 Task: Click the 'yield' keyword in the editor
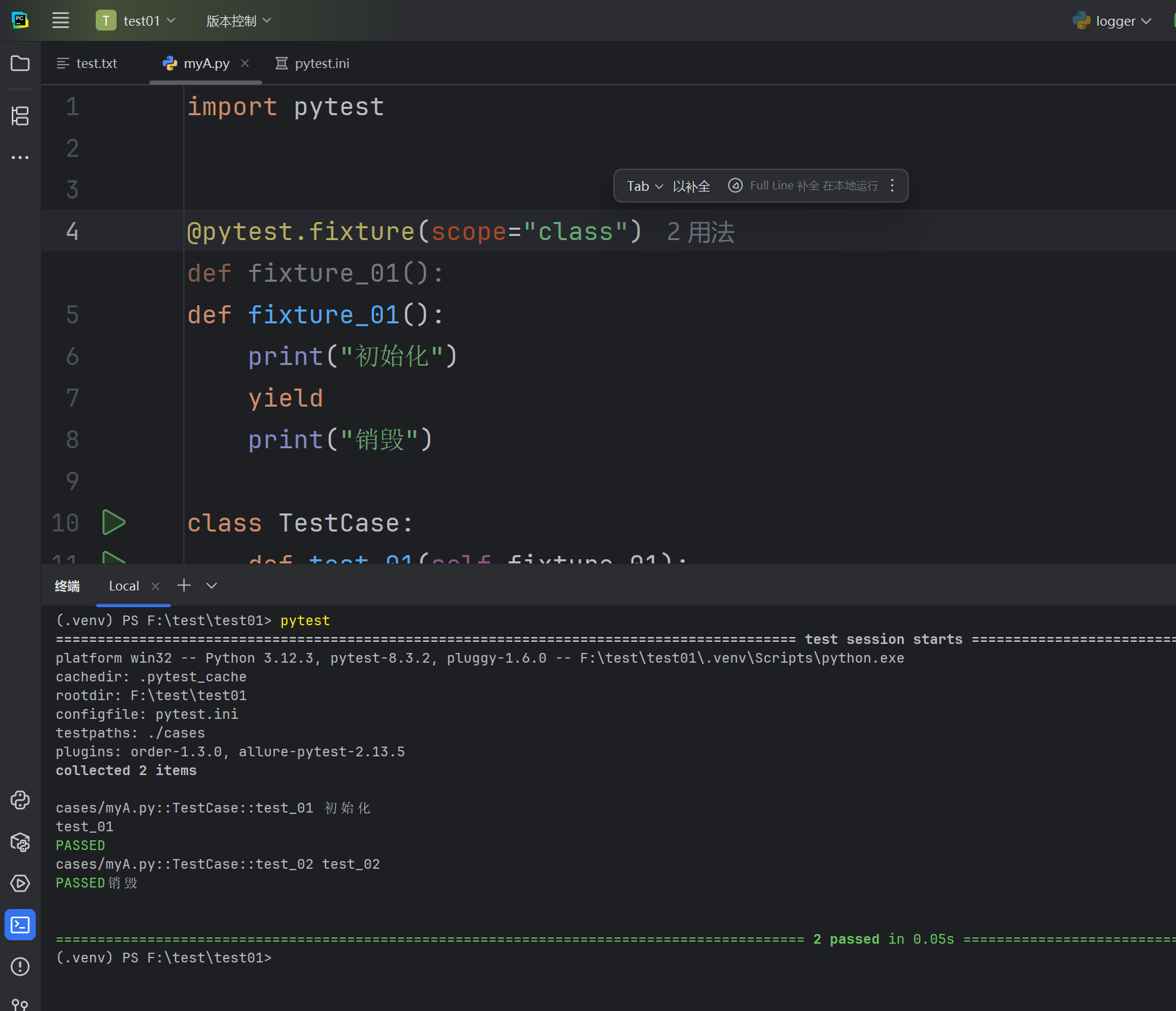(285, 398)
